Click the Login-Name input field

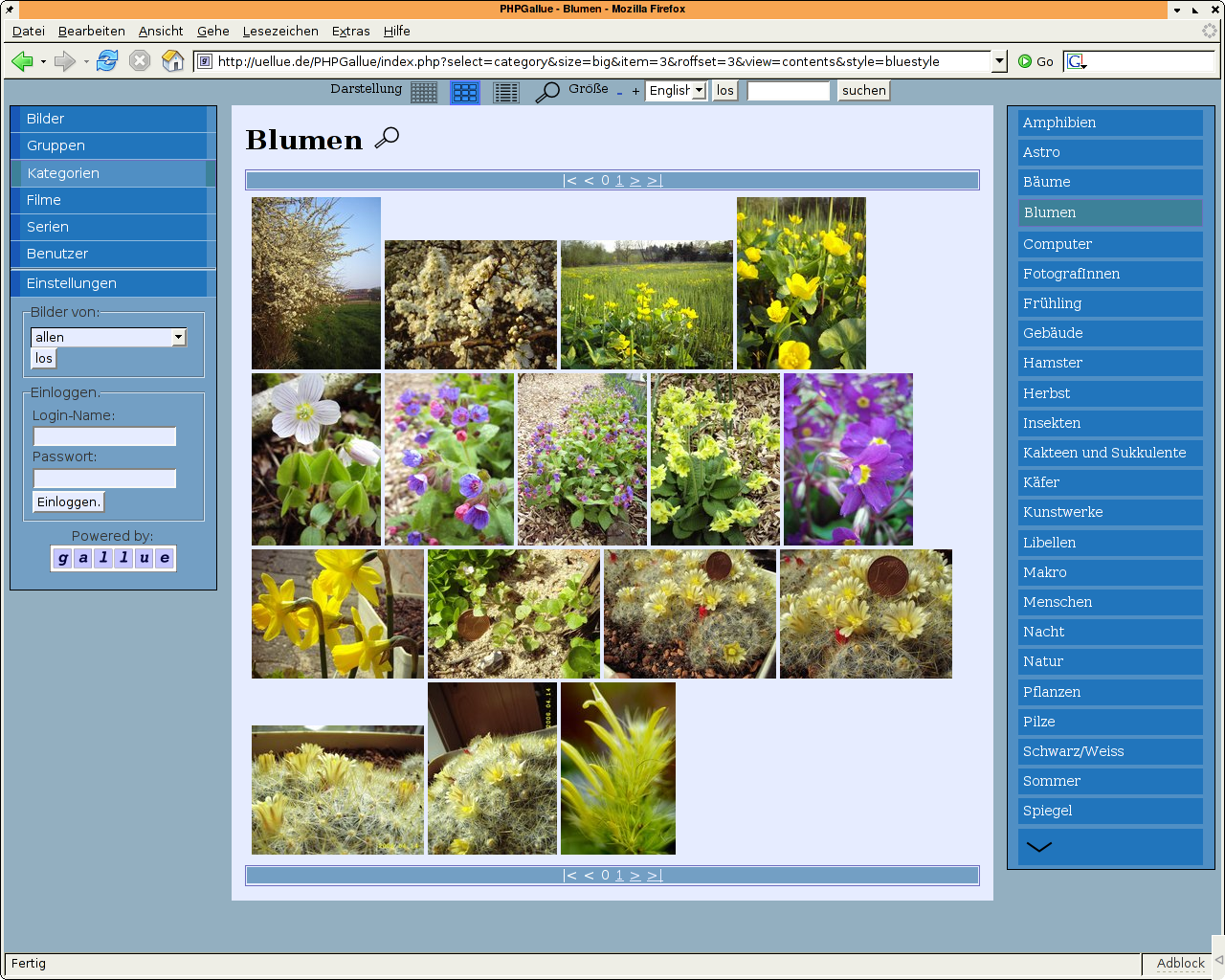pos(105,436)
